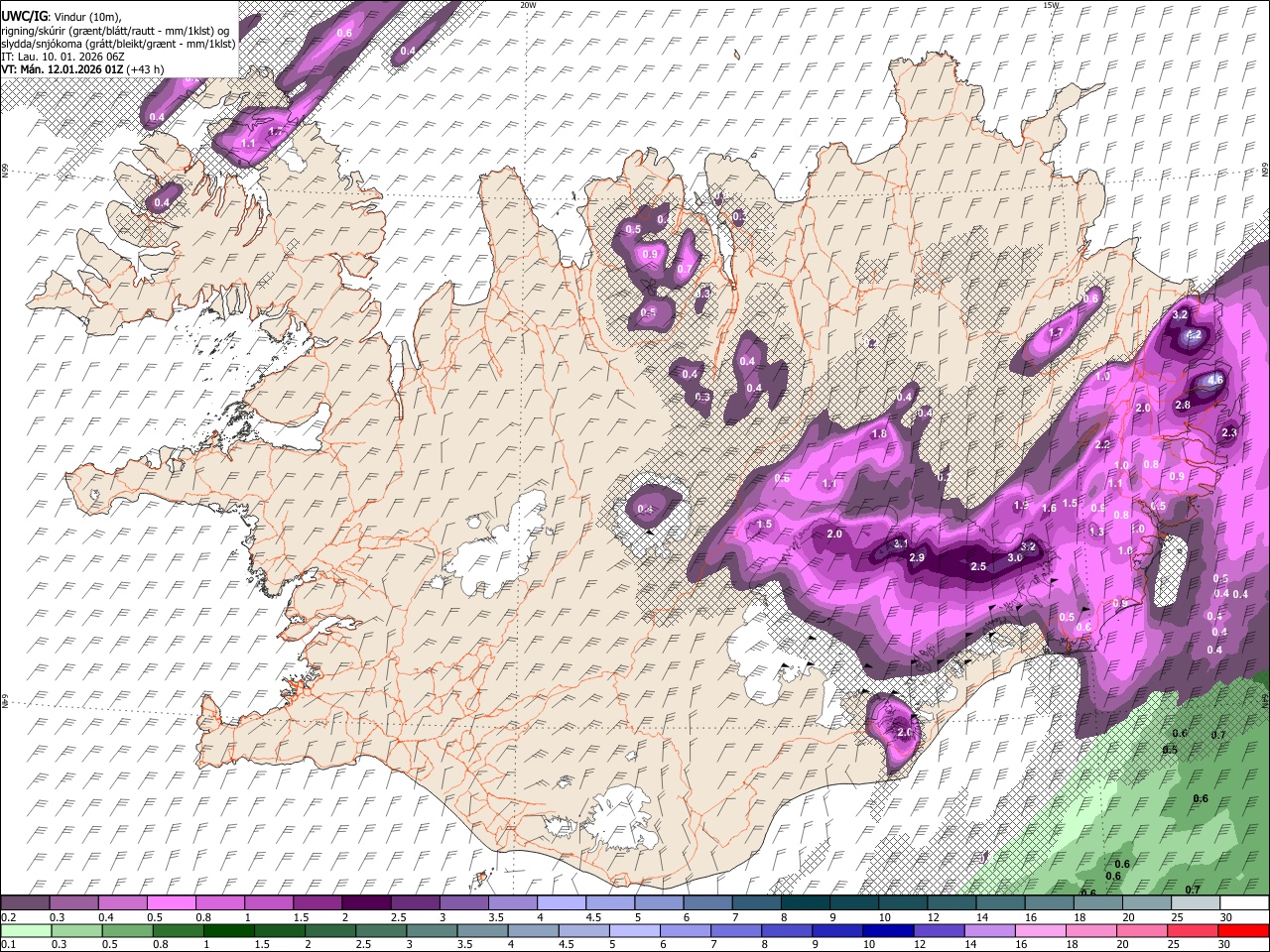1270x952 pixels.
Task: Click the 2.2 precipitation value on the map
Action: tap(1102, 444)
